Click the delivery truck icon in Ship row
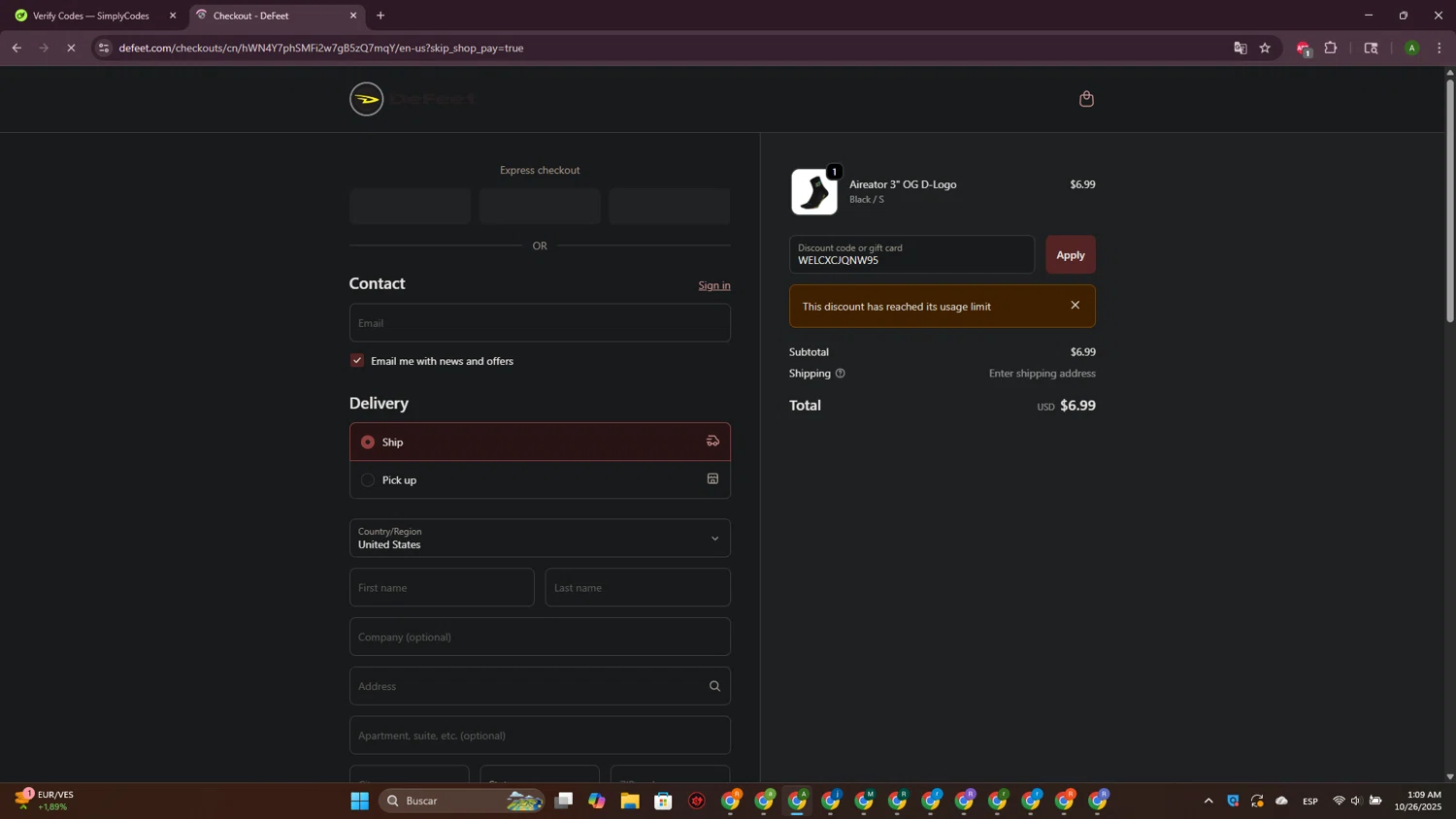The height and width of the screenshot is (819, 1456). click(712, 442)
